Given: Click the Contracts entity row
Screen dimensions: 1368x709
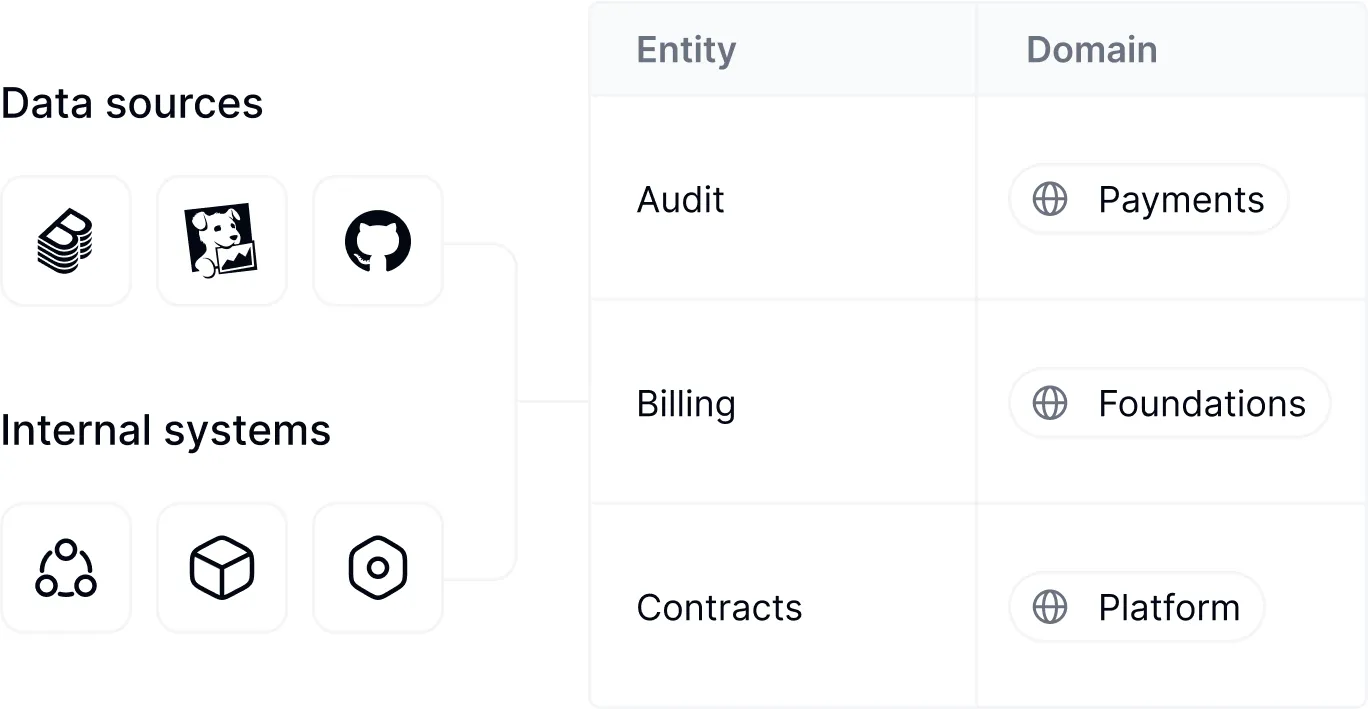Looking at the screenshot, I should click(x=719, y=607).
